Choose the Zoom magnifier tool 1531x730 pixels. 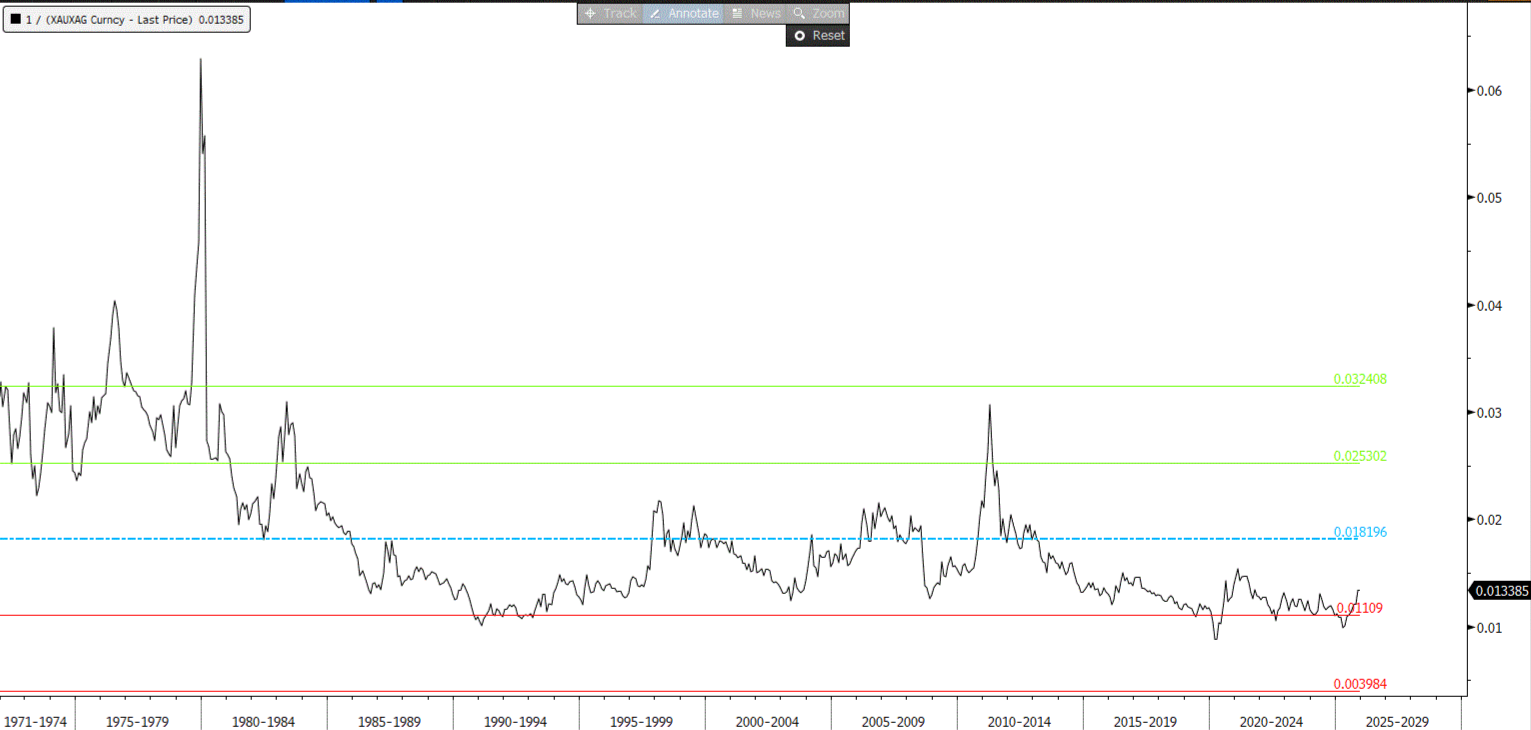pos(819,13)
